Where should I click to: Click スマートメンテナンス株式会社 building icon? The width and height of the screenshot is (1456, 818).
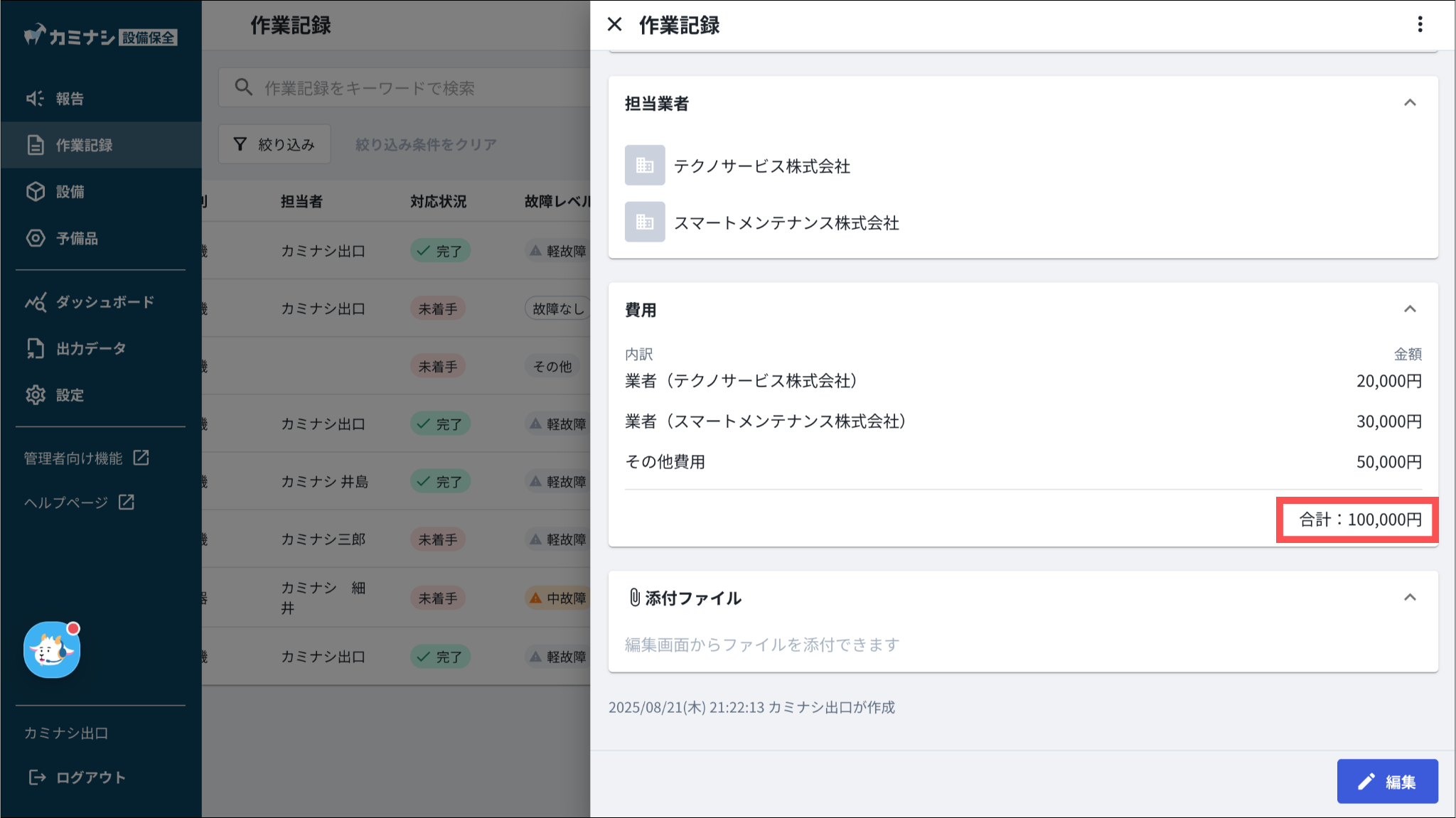pyautogui.click(x=645, y=222)
